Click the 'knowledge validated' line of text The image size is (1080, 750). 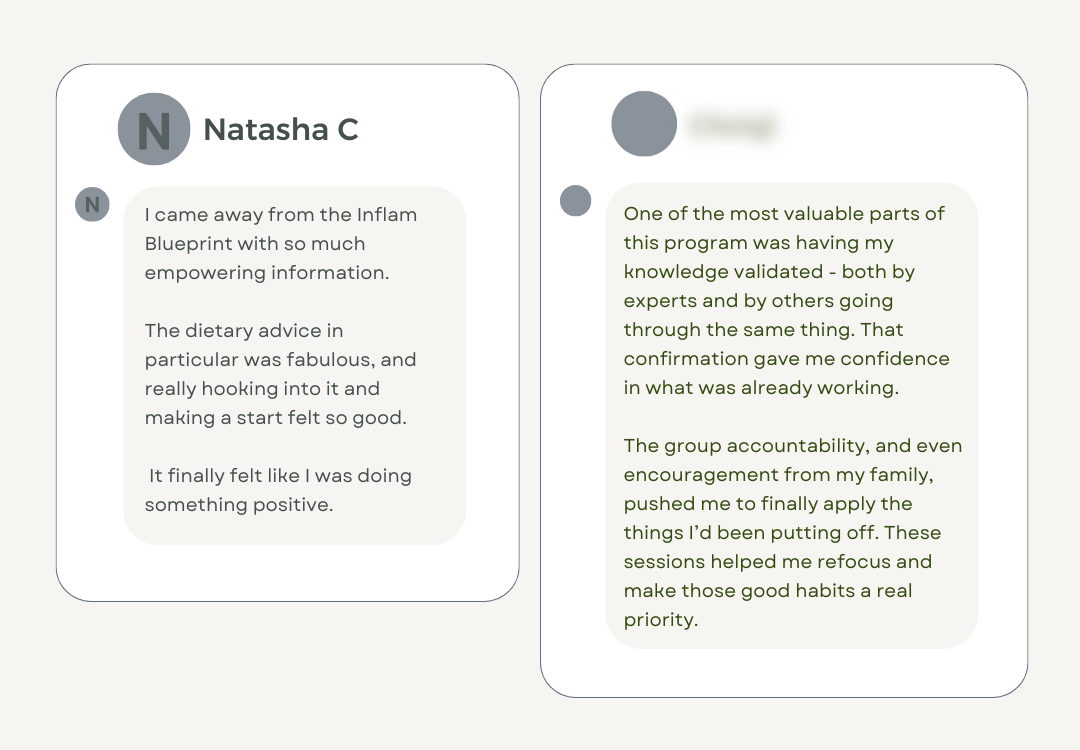pos(769,272)
